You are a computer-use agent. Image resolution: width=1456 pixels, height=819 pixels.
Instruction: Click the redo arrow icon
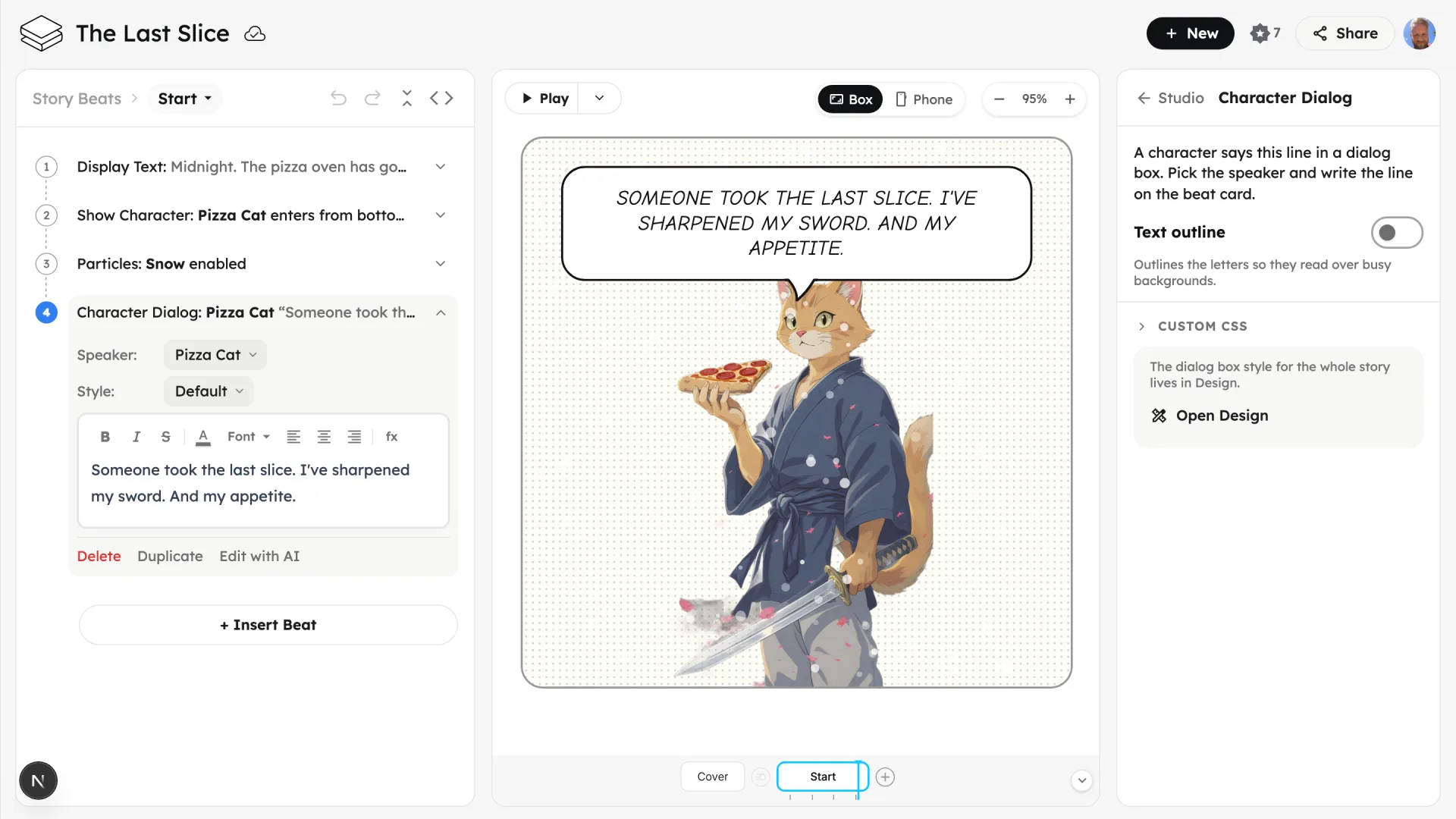372,99
